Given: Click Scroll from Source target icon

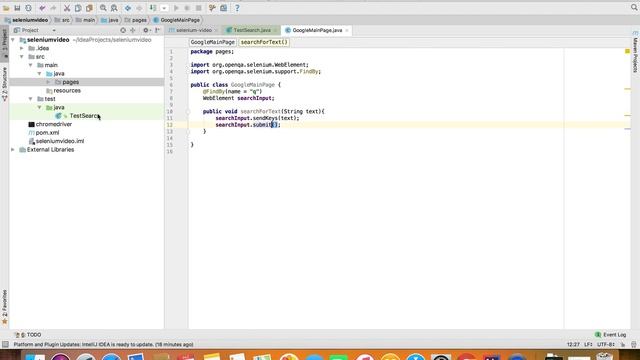Looking at the screenshot, I should pos(123,30).
